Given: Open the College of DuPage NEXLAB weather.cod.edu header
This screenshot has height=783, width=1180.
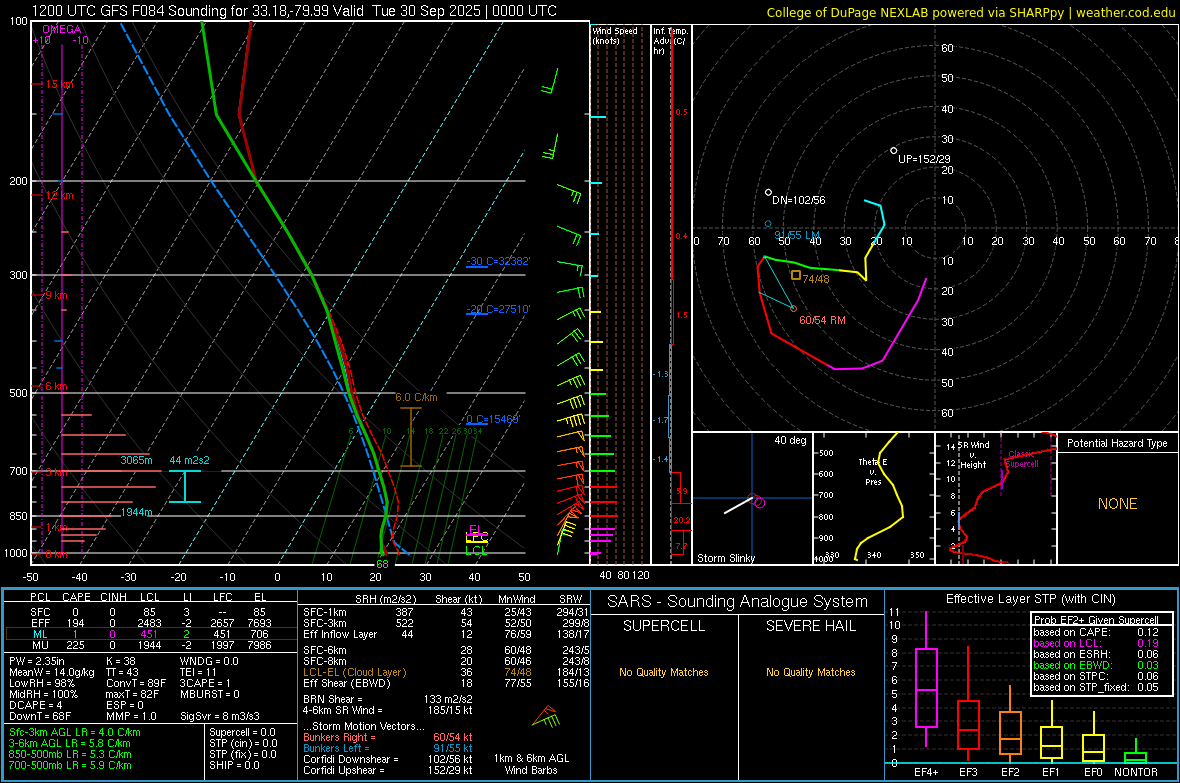Looking at the screenshot, I should click(970, 12).
